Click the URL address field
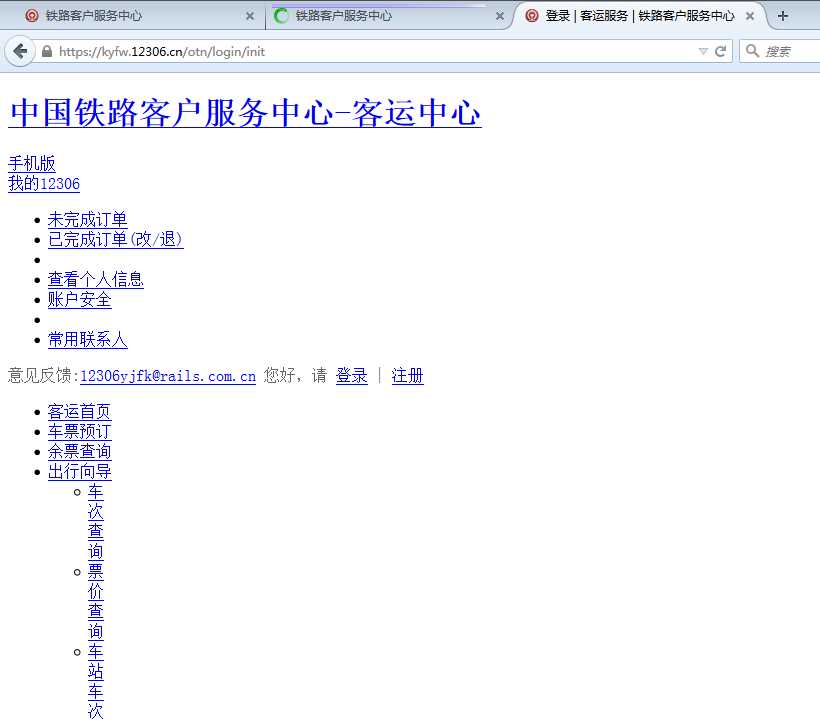820x720 pixels. (366, 51)
